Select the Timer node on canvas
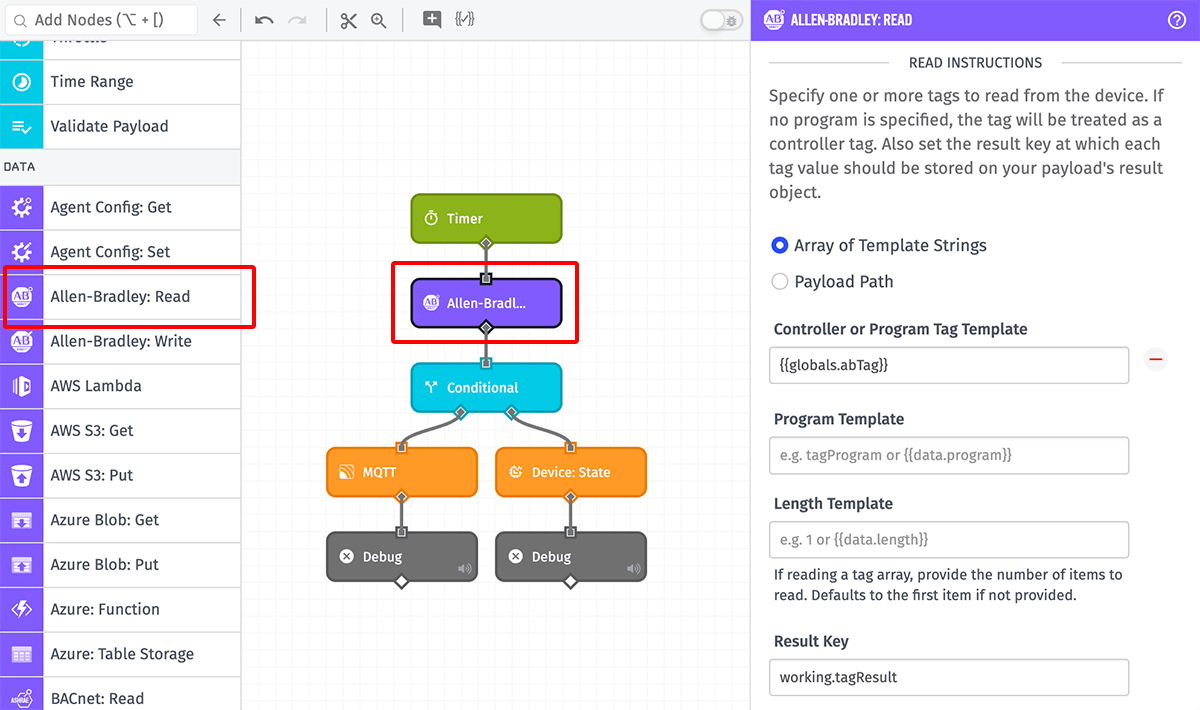This screenshot has height=710, width=1200. click(486, 218)
